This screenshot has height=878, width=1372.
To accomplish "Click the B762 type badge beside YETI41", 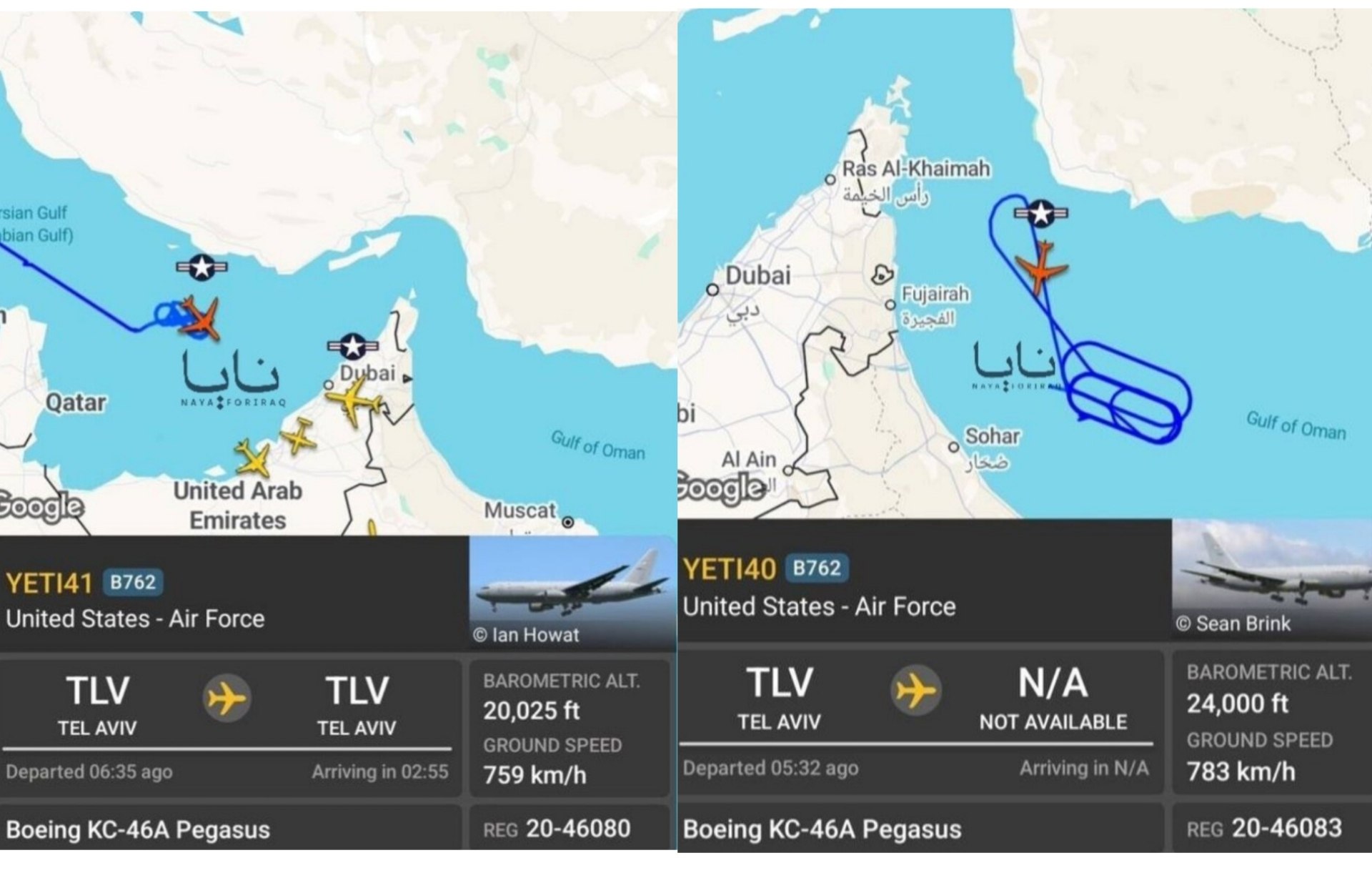I will 133,582.
